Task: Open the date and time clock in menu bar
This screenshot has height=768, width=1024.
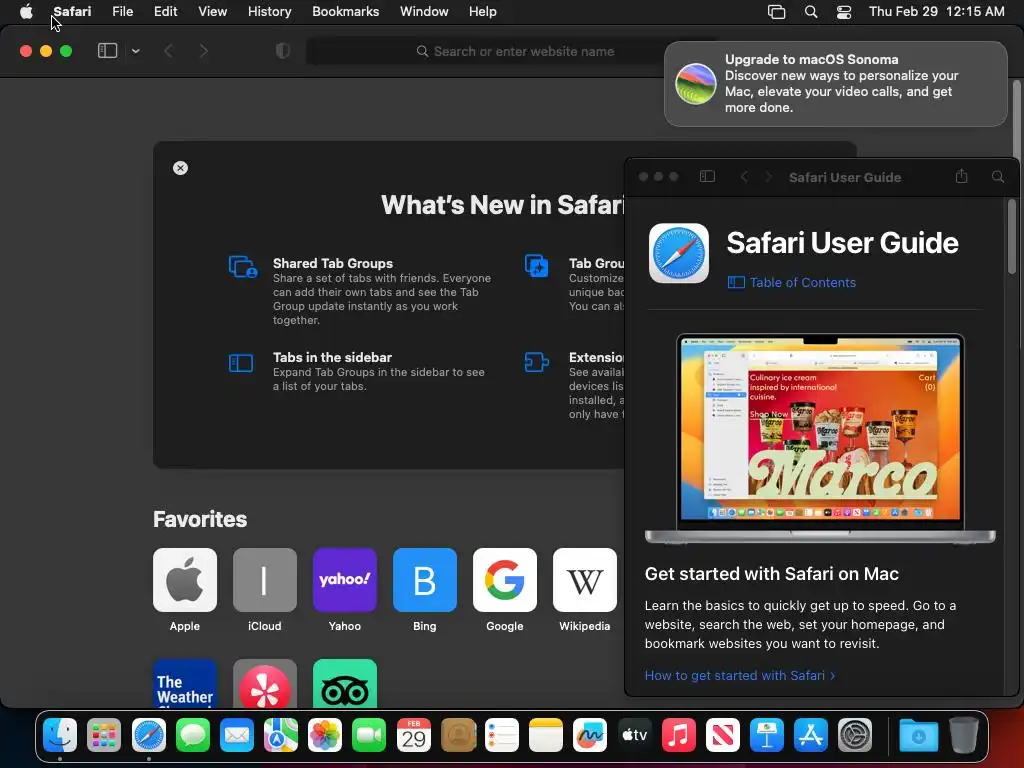Action: (x=936, y=12)
